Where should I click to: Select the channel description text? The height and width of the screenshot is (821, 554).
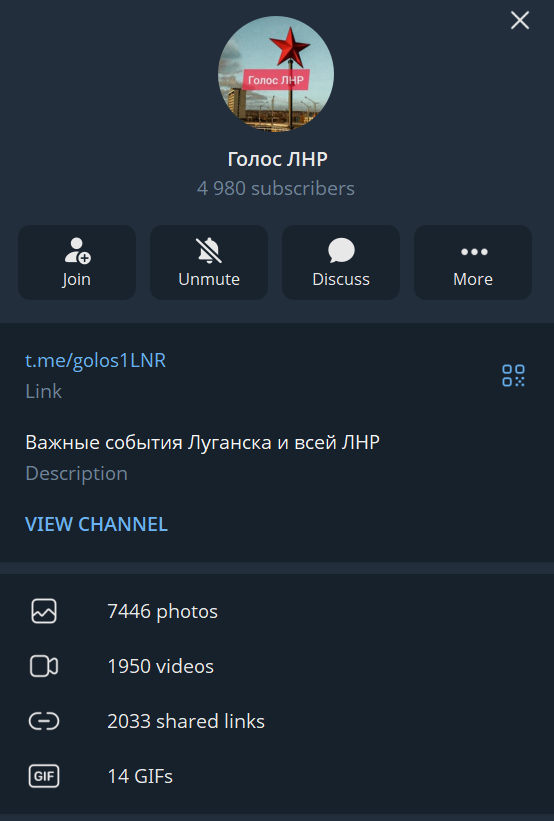click(x=202, y=442)
